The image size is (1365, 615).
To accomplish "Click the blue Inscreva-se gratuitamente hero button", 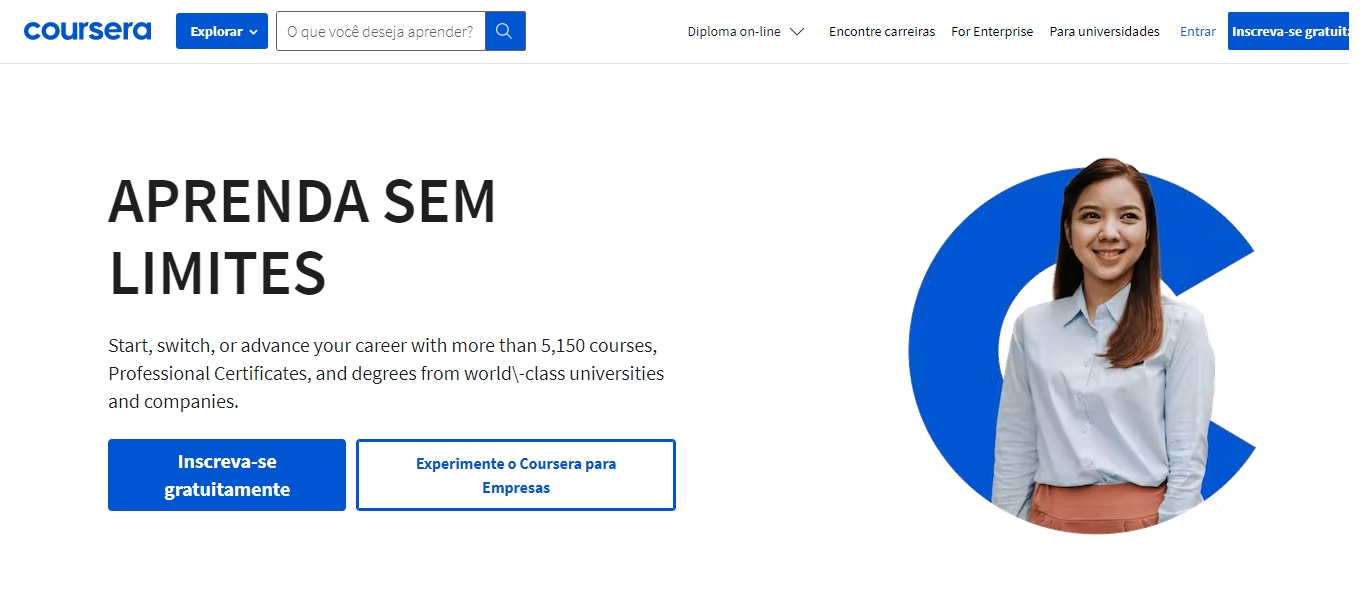I will [x=226, y=474].
